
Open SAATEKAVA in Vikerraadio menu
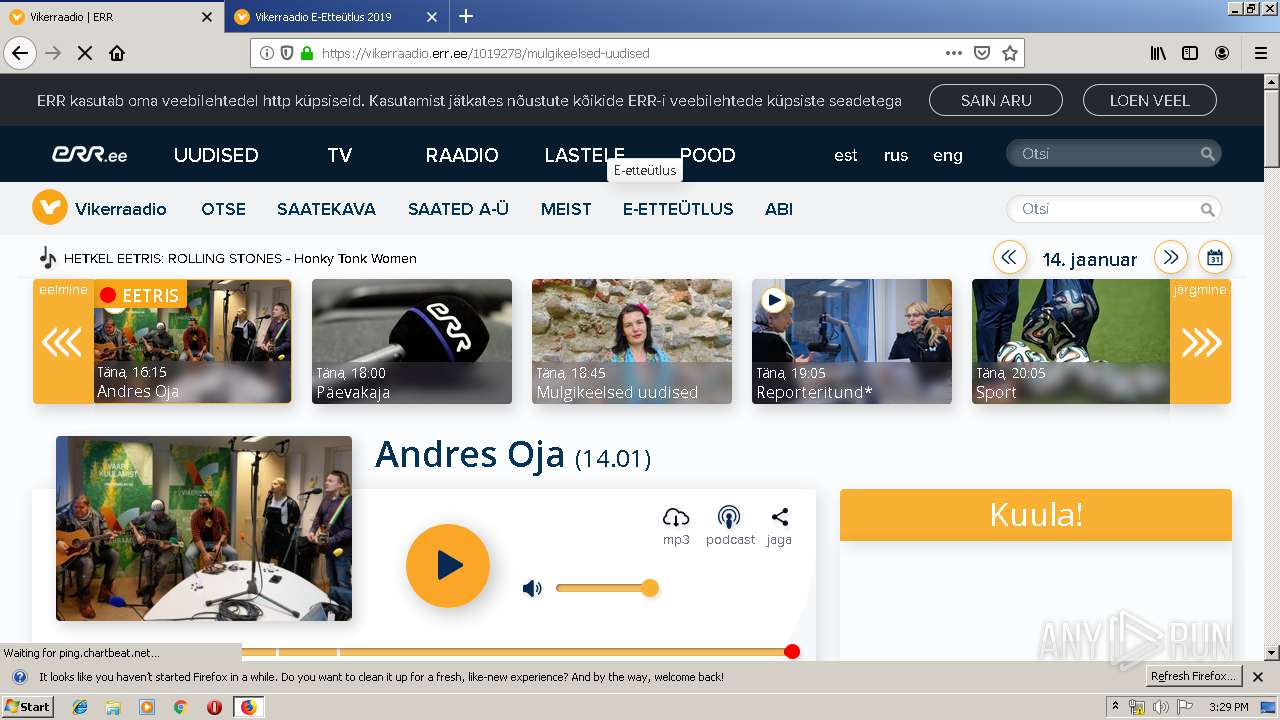pyautogui.click(x=327, y=209)
